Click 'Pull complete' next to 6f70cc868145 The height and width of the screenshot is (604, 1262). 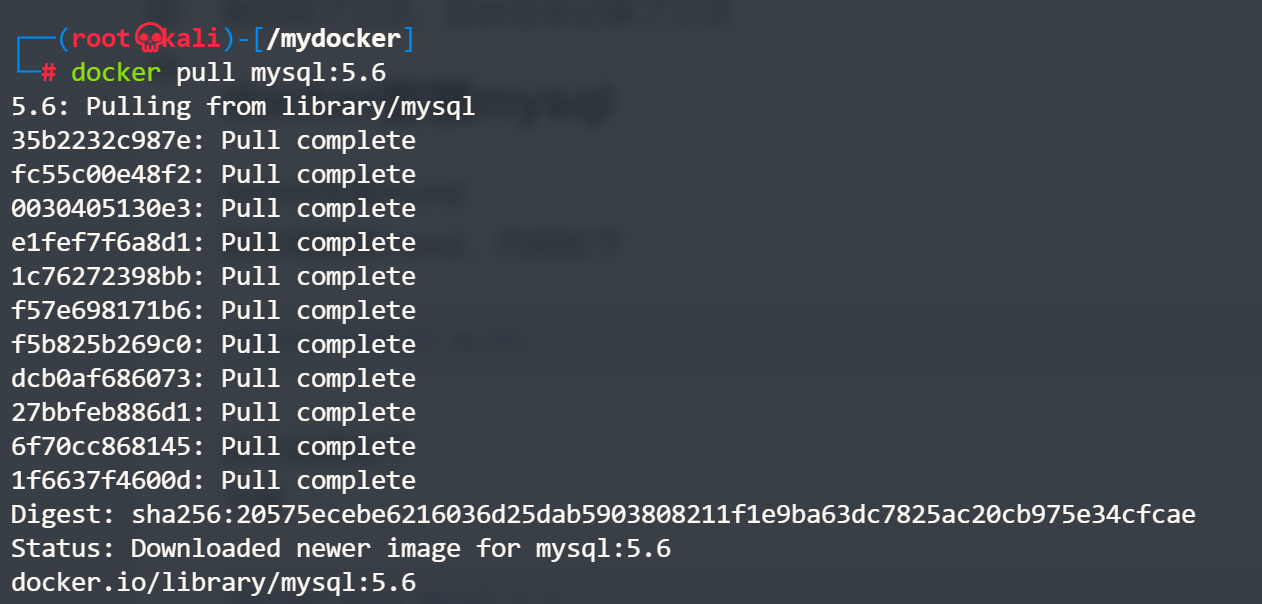pyautogui.click(x=318, y=447)
